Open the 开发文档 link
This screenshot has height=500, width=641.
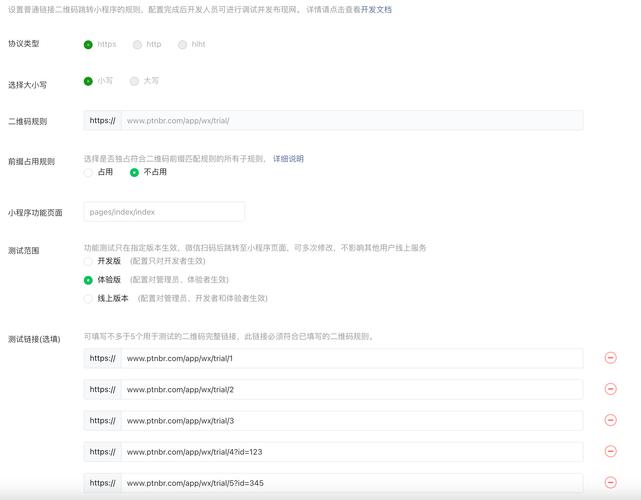click(376, 9)
